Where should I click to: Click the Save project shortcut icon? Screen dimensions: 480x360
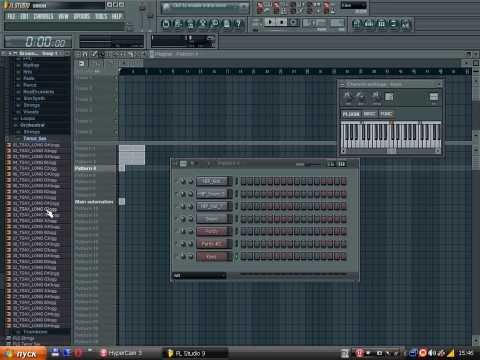click(178, 24)
